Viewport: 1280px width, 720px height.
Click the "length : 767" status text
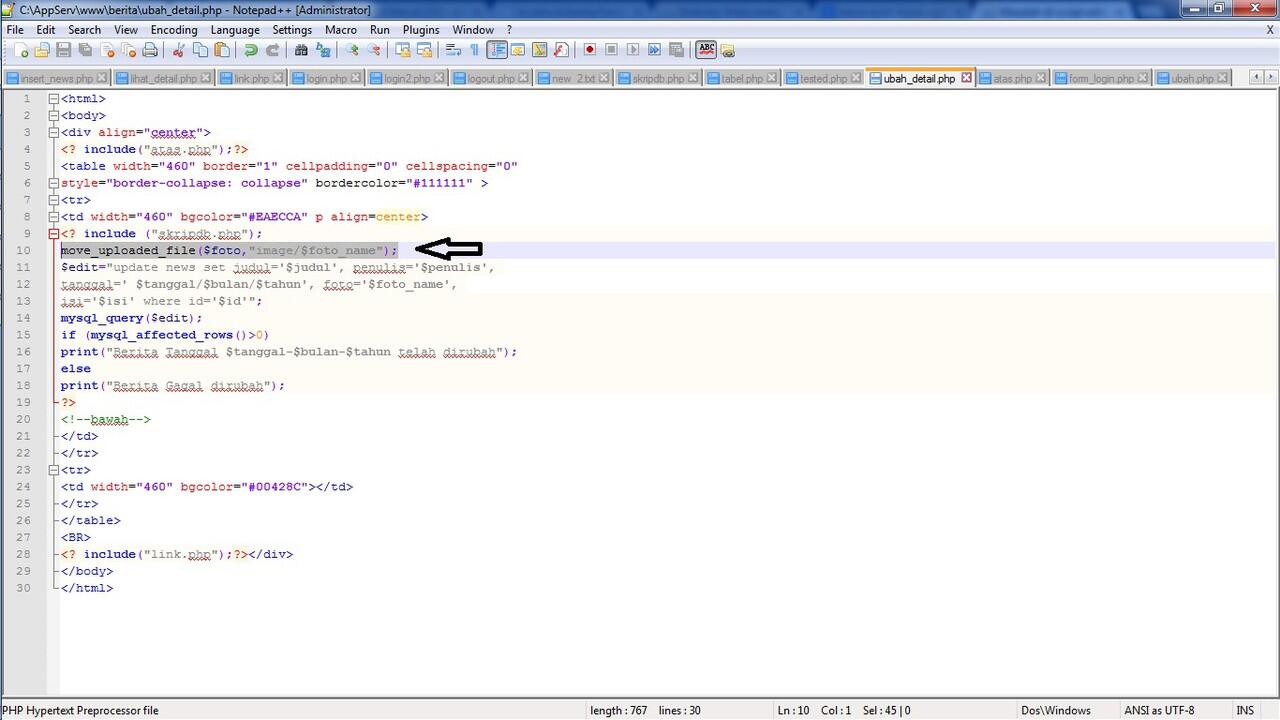[x=618, y=711]
